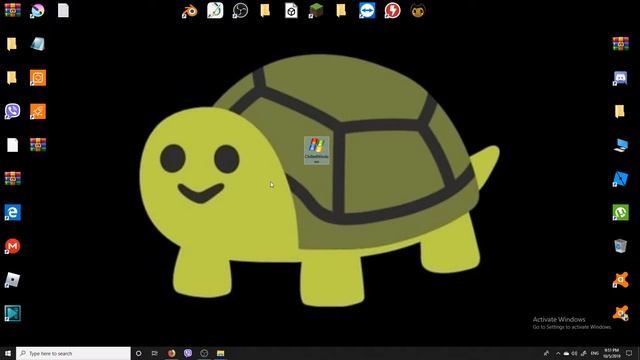Screen dimensions: 640x360
Task: Open Cortana from the taskbar
Action: point(138,353)
